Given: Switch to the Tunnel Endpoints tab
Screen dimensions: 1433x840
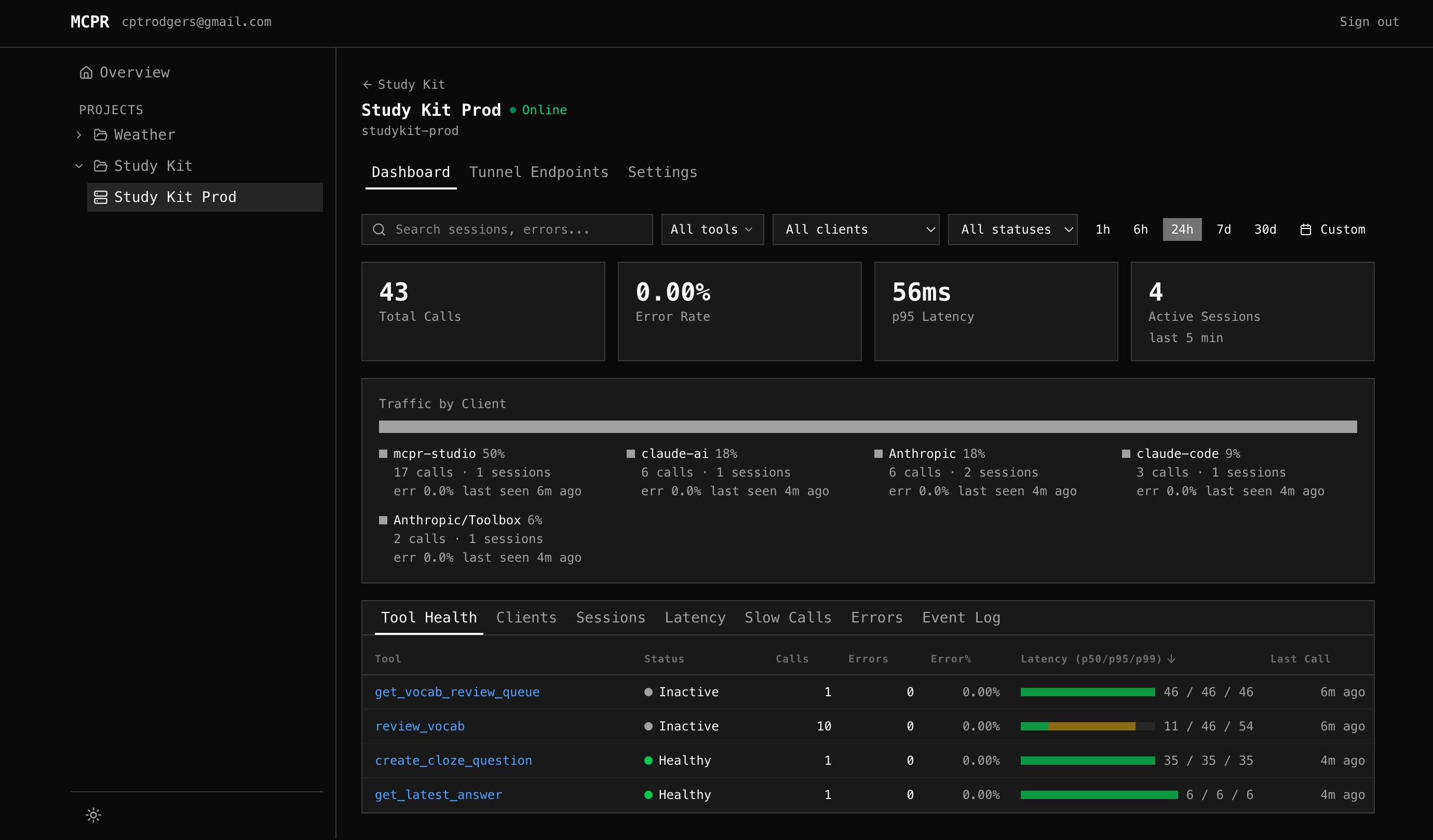Looking at the screenshot, I should 538,172.
